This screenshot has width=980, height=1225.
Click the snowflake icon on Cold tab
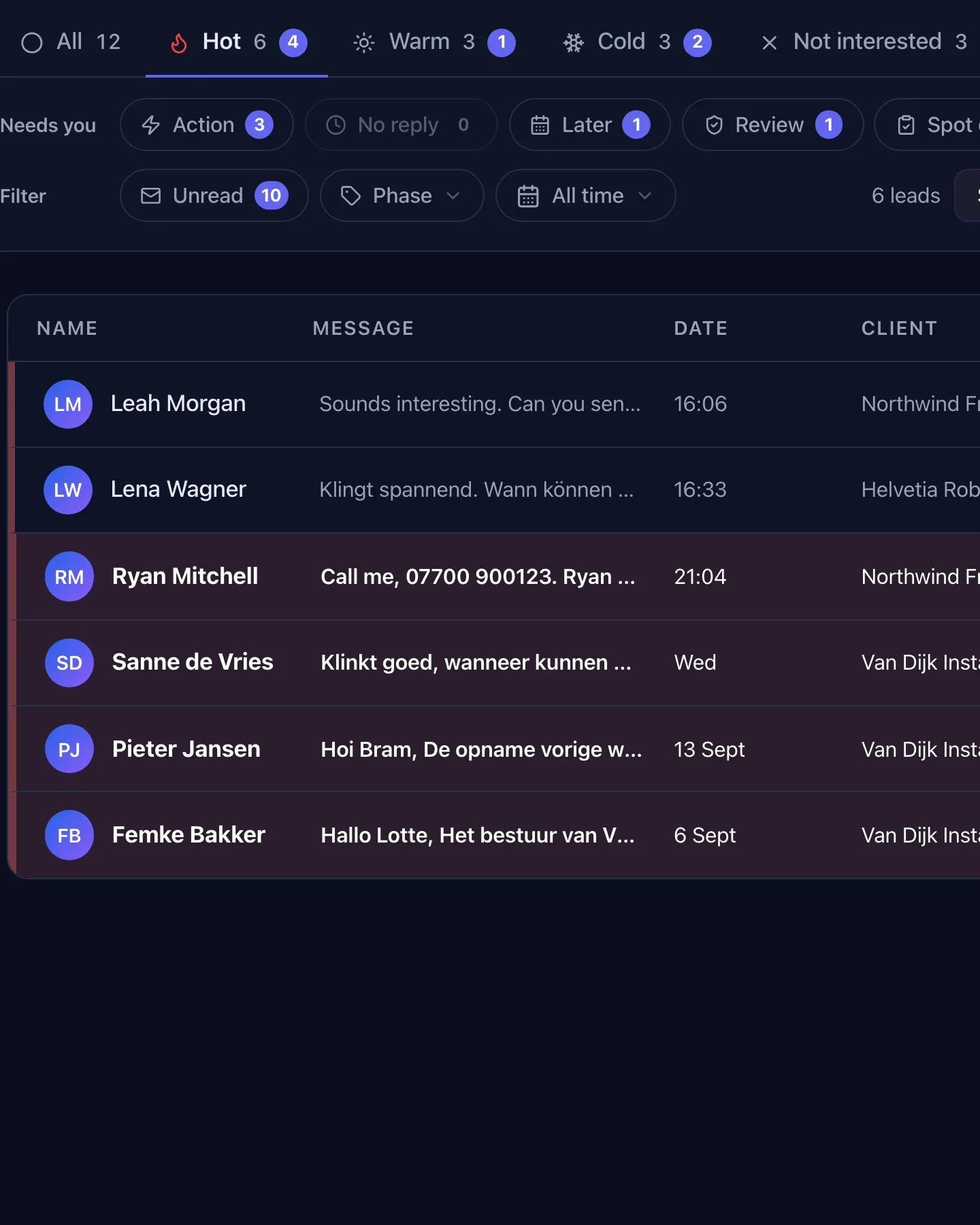(x=574, y=43)
